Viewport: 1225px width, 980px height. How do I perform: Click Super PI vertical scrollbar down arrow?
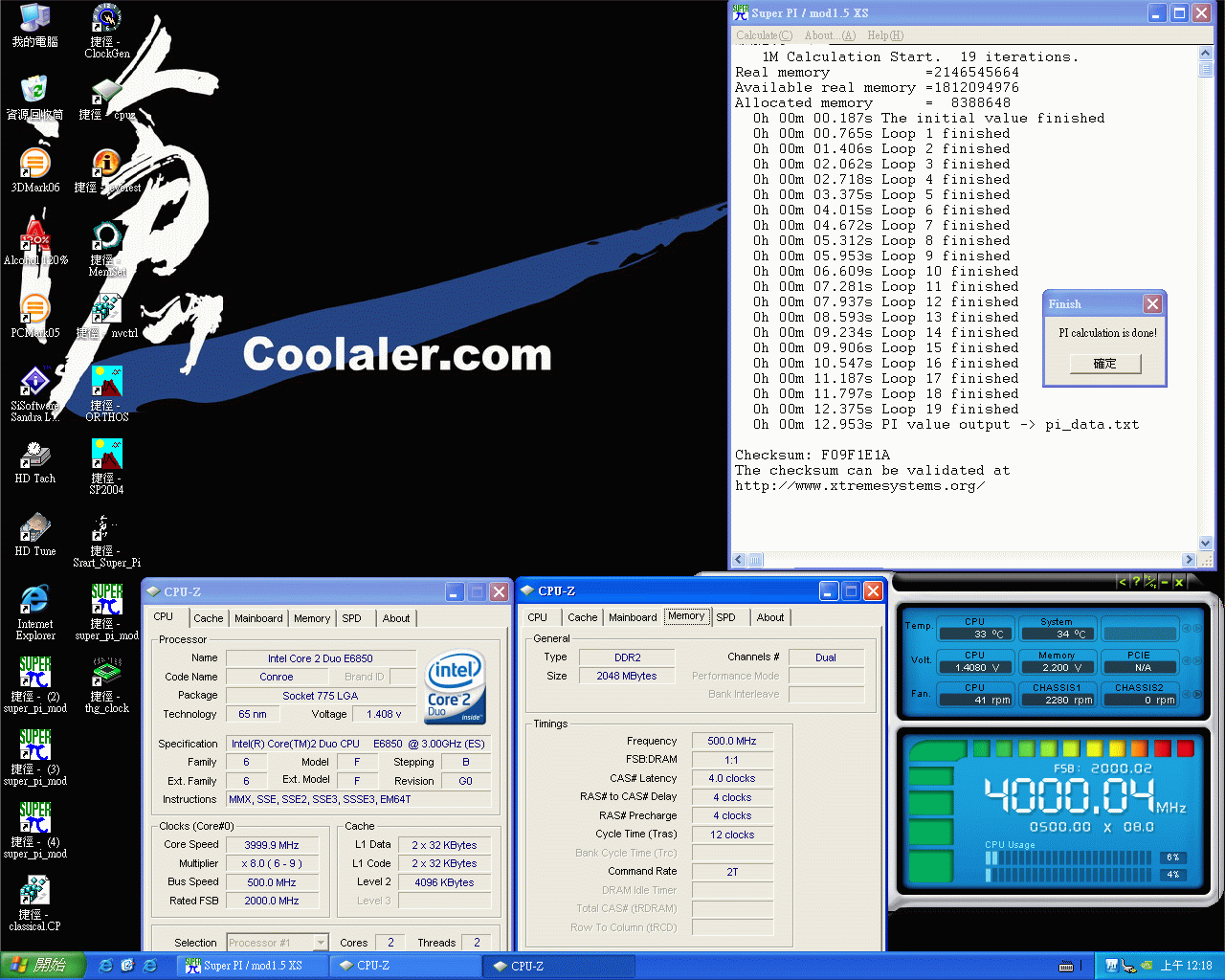coord(1205,544)
